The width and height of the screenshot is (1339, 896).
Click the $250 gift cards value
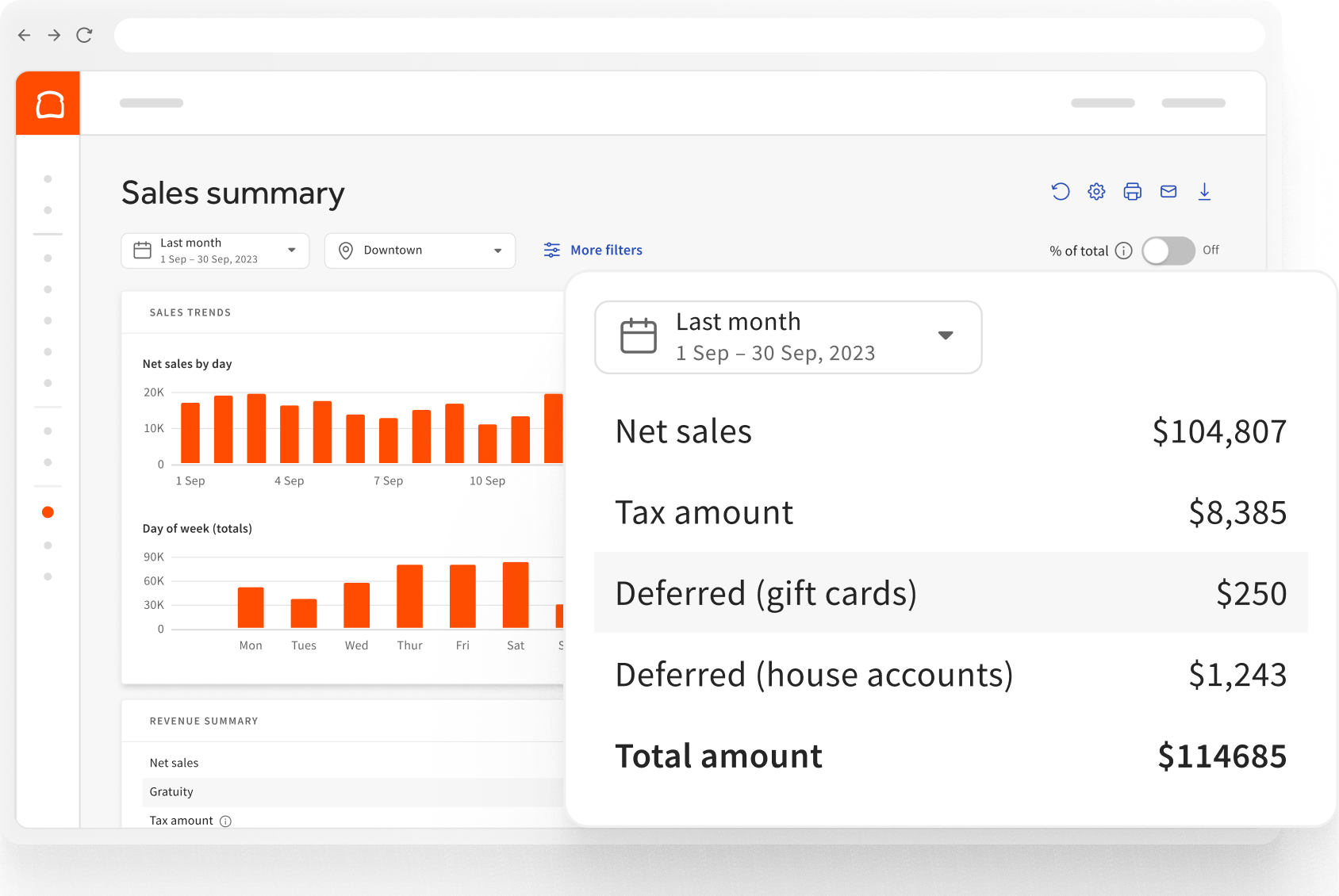point(1252,593)
